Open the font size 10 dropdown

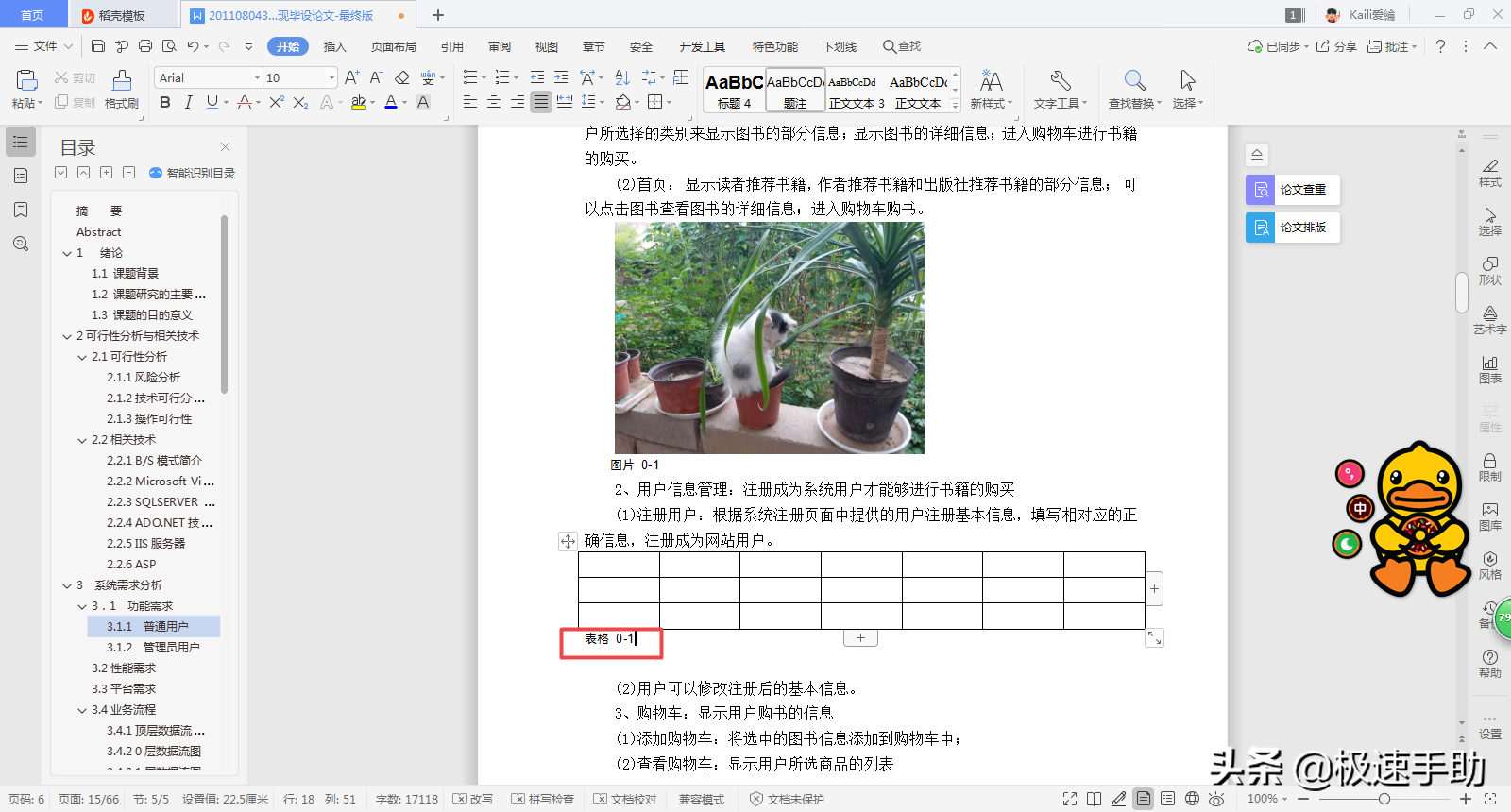coord(331,77)
